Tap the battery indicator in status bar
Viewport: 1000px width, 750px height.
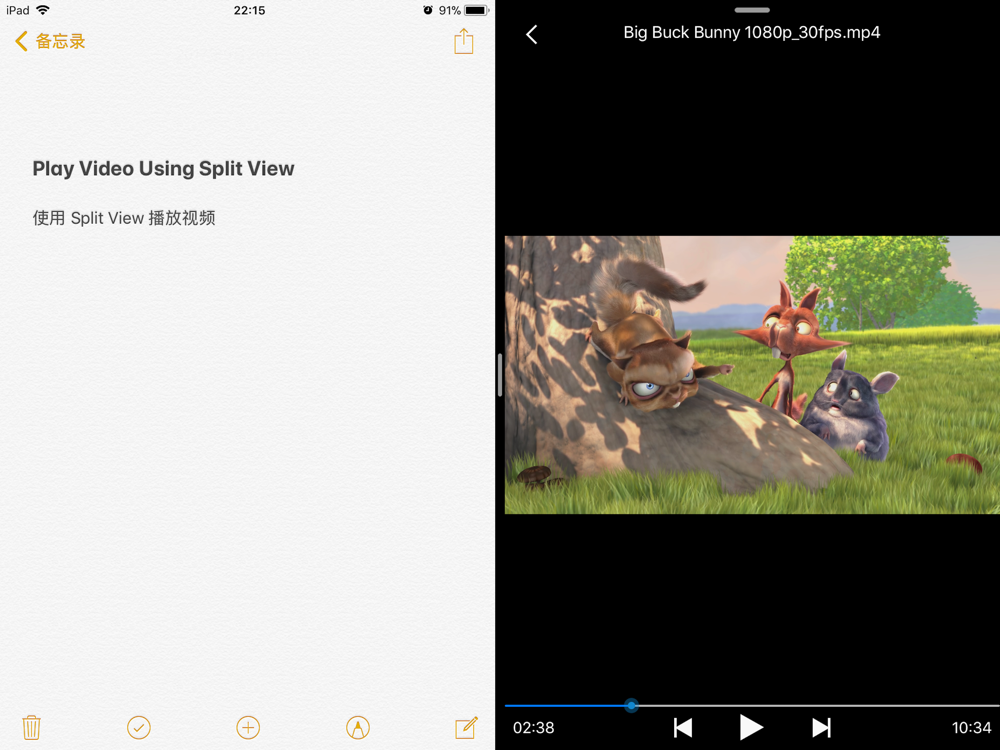(476, 10)
